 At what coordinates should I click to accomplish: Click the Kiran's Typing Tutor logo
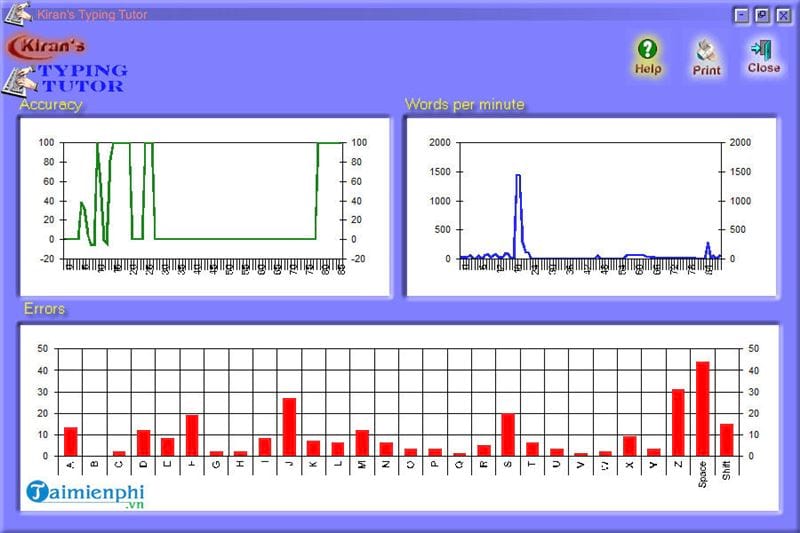65,65
